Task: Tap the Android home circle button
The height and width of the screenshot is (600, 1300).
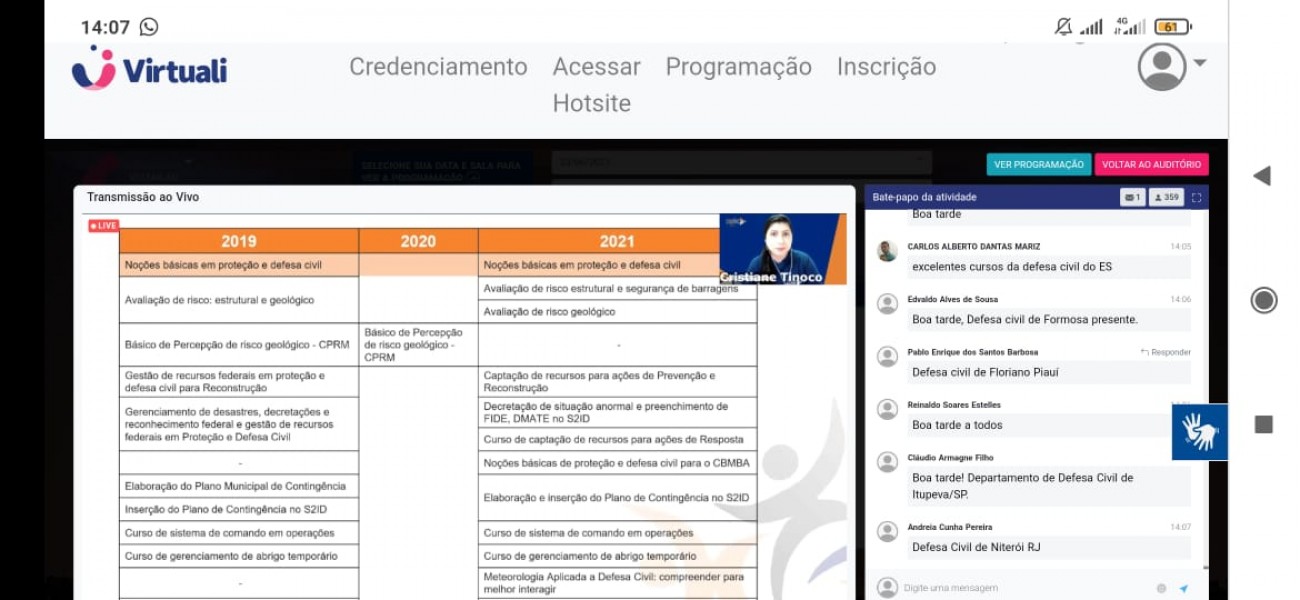Action: [x=1264, y=300]
